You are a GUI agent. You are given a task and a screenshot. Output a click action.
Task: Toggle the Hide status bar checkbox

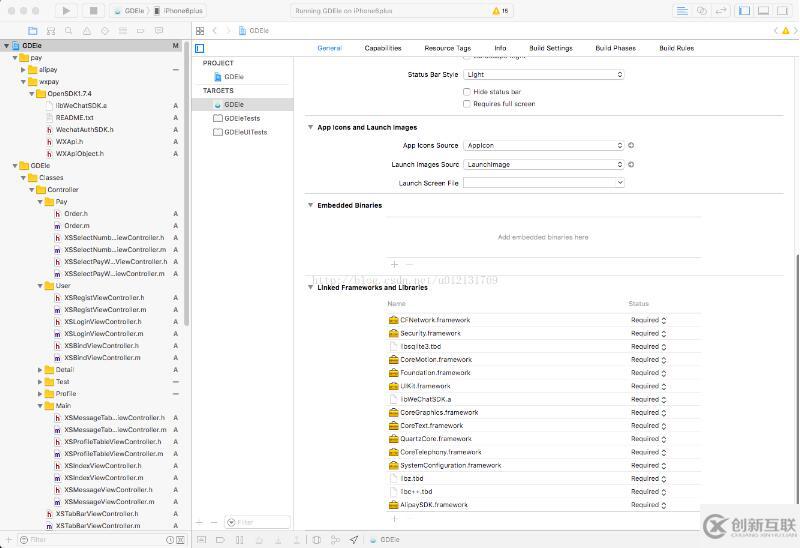466,92
